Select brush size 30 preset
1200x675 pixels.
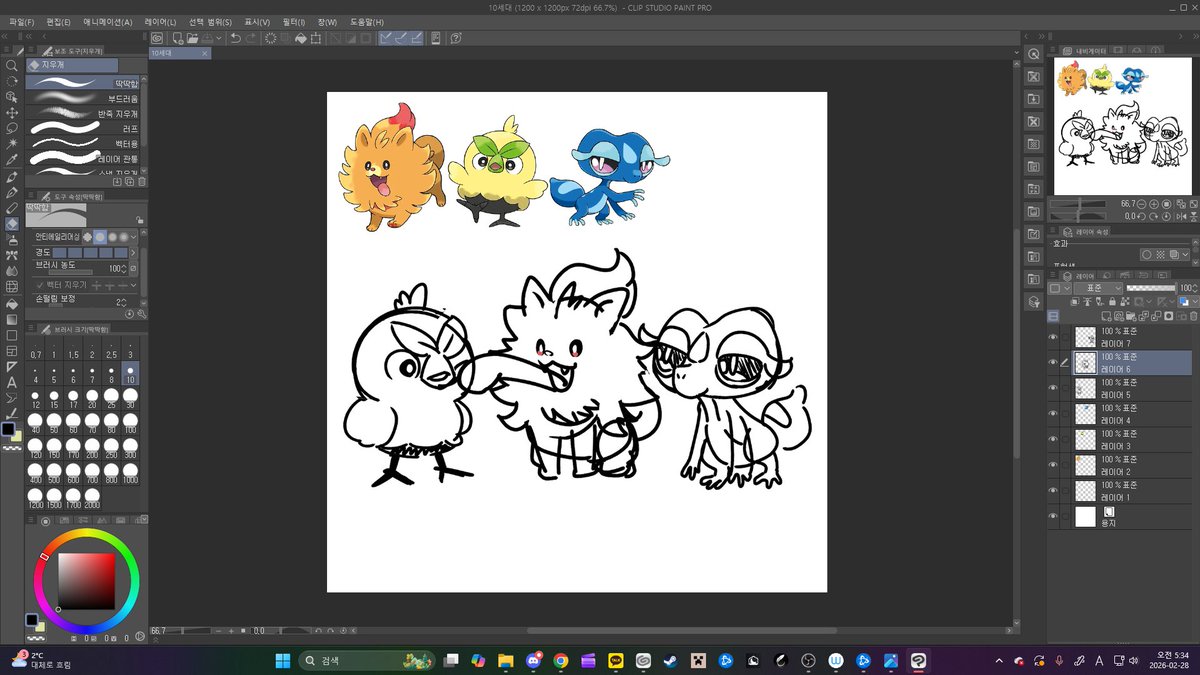pyautogui.click(x=131, y=399)
